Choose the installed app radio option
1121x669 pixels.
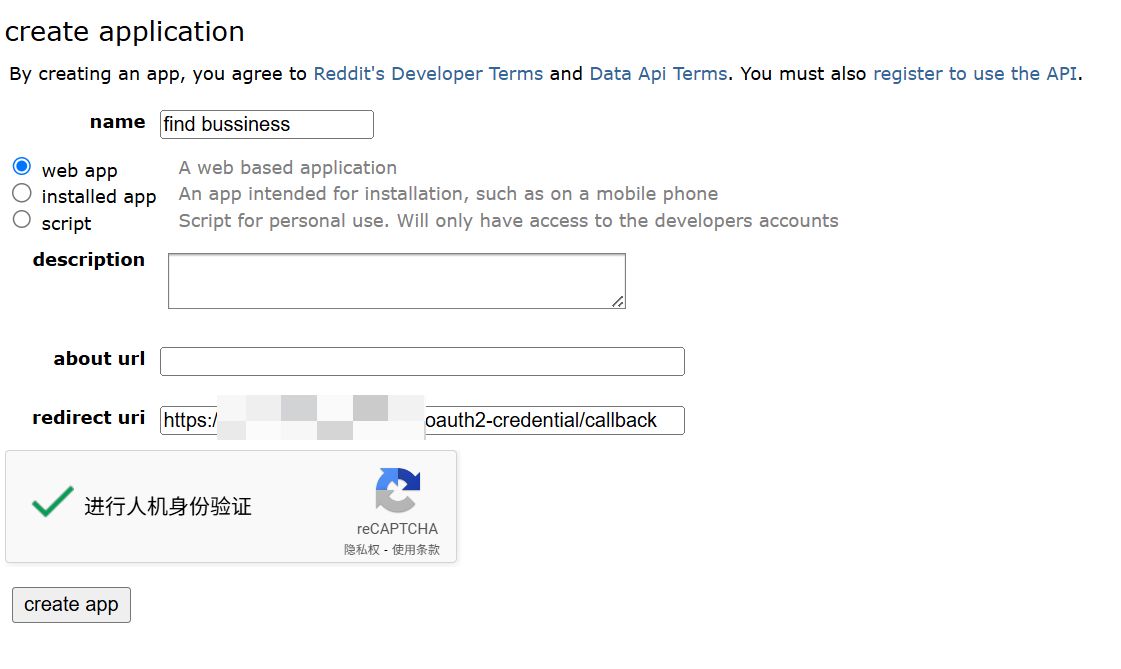[x=22, y=193]
